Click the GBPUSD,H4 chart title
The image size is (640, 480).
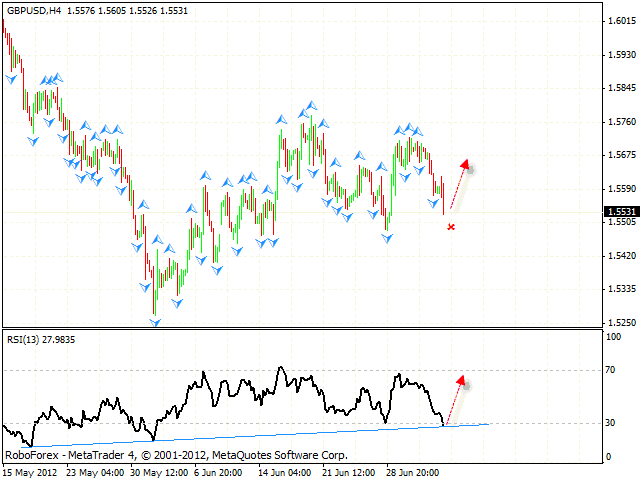[35, 8]
